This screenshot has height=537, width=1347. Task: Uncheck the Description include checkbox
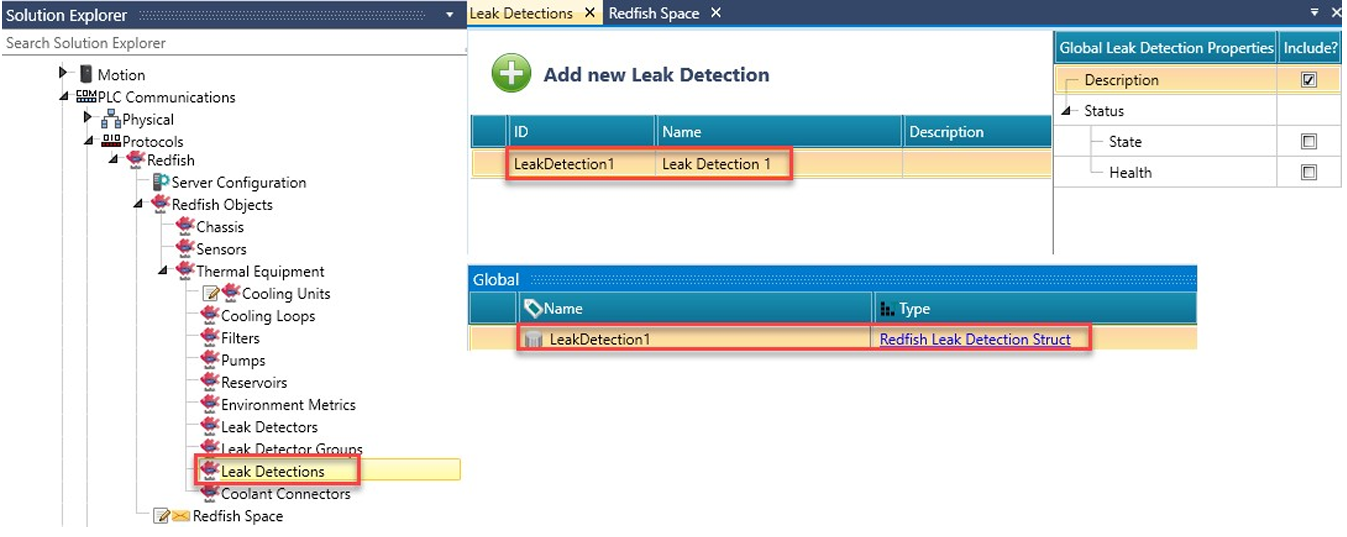pyautogui.click(x=1308, y=80)
